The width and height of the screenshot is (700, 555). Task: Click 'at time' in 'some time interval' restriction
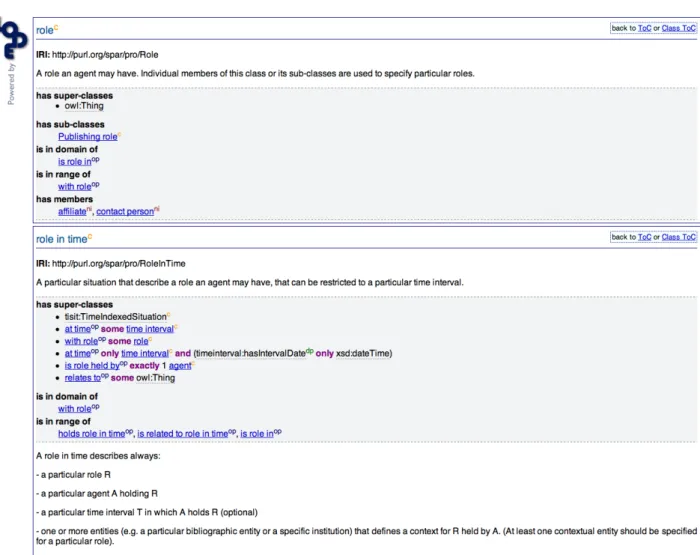click(x=78, y=329)
